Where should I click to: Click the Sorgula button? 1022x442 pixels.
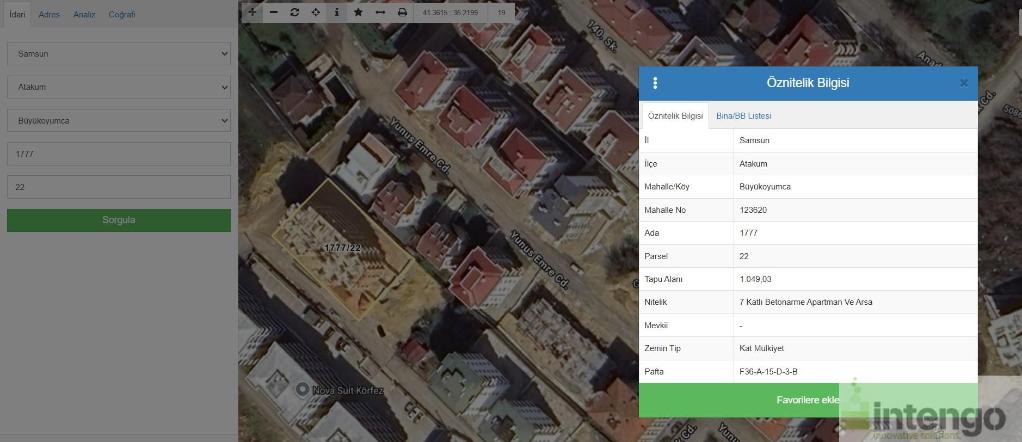point(119,220)
